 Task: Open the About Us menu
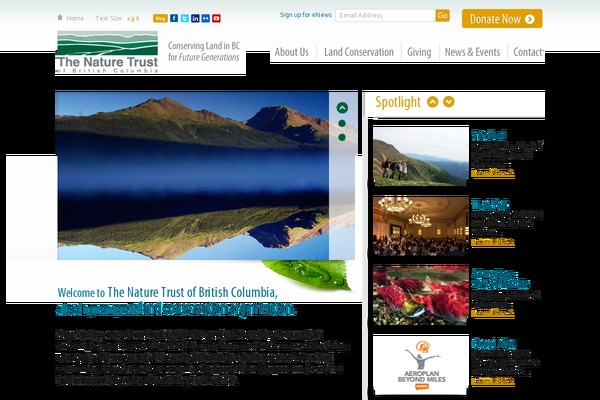click(x=292, y=52)
